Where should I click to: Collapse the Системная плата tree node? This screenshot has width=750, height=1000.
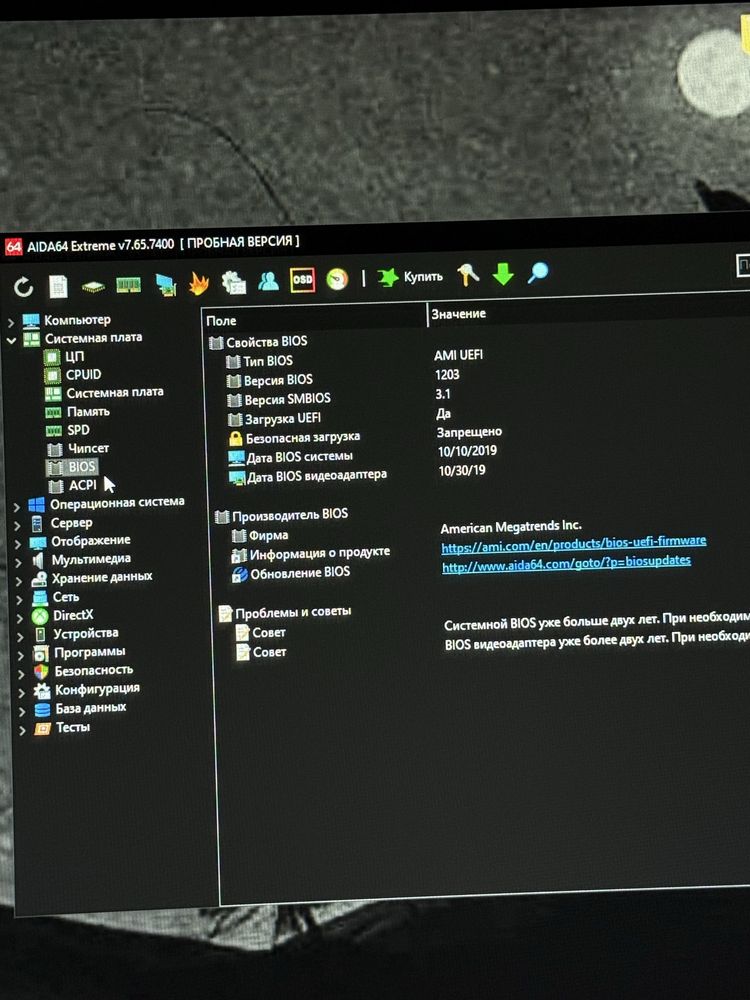pos(11,340)
